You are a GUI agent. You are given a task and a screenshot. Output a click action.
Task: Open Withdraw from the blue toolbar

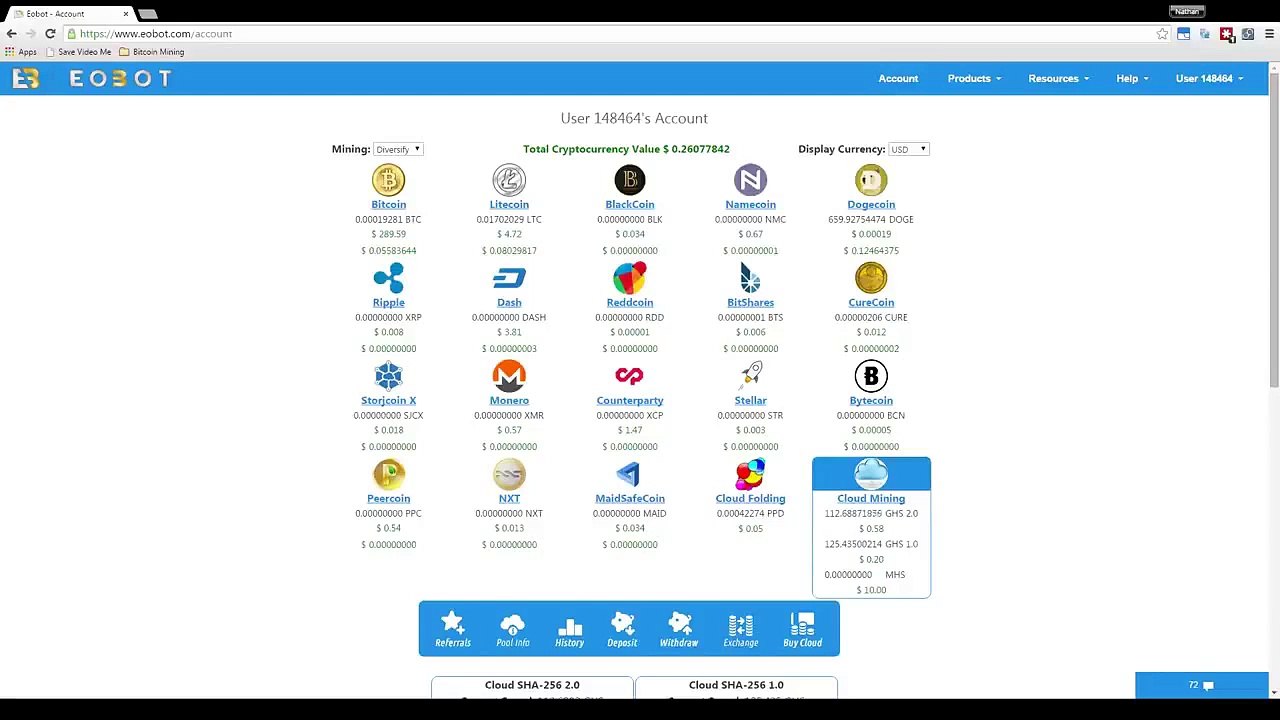pyautogui.click(x=679, y=629)
